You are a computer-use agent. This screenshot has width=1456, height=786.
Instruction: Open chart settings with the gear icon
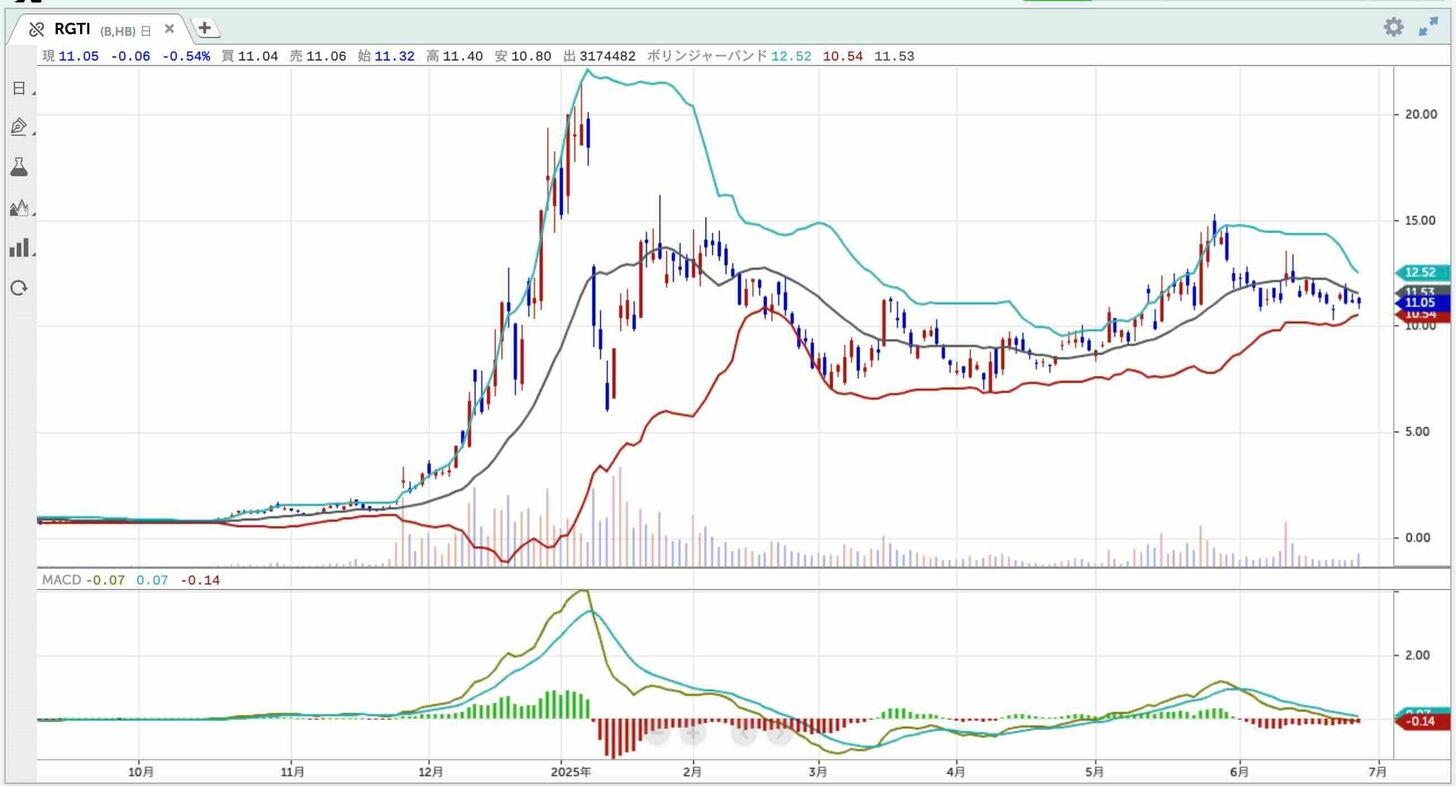[x=1393, y=27]
